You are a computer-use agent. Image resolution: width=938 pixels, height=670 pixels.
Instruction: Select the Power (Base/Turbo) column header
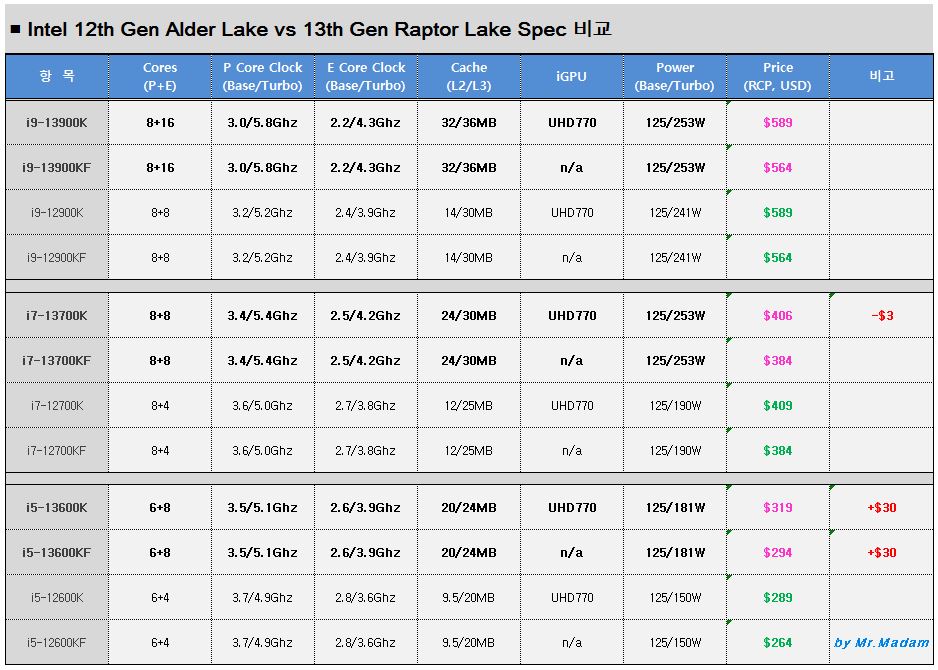(x=675, y=77)
